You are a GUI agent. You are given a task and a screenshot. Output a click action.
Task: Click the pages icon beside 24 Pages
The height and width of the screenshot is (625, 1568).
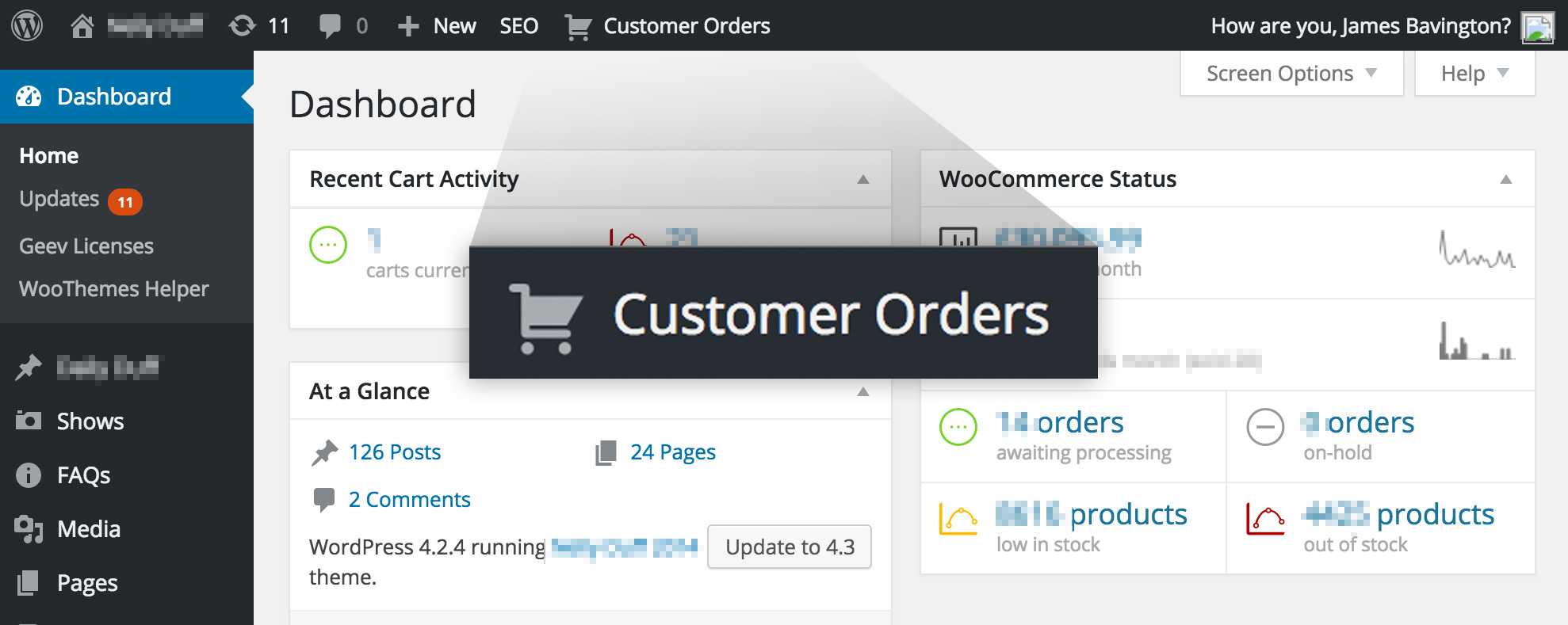(x=606, y=452)
